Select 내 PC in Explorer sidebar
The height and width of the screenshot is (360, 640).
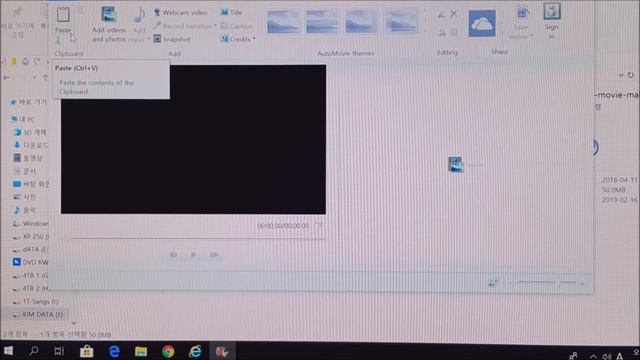click(x=23, y=119)
